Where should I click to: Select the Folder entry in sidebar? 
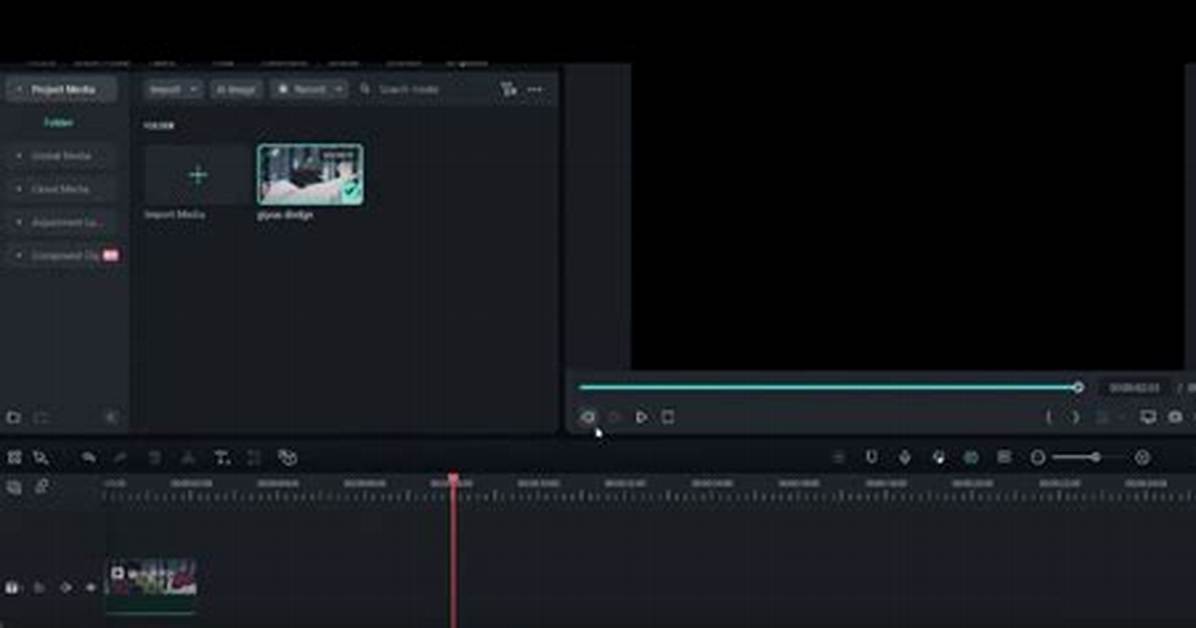tap(59, 122)
